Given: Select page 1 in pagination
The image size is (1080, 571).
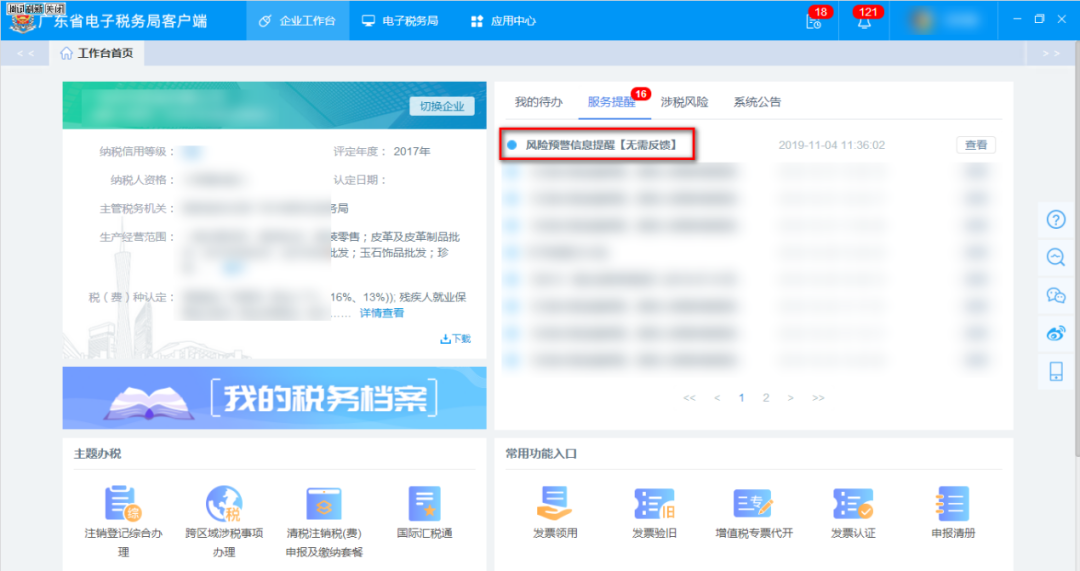Looking at the screenshot, I should click(x=741, y=397).
